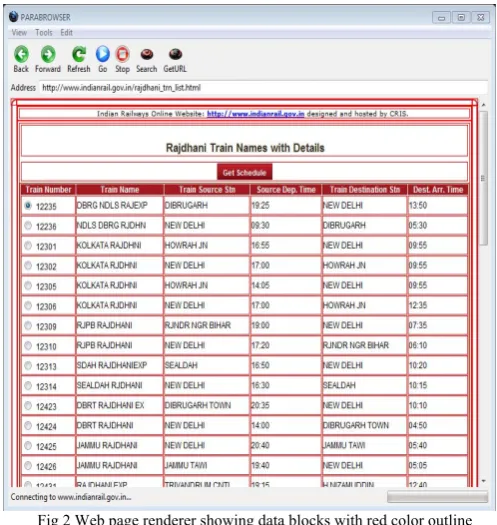Click the 19:25 departure time cell

286,205
